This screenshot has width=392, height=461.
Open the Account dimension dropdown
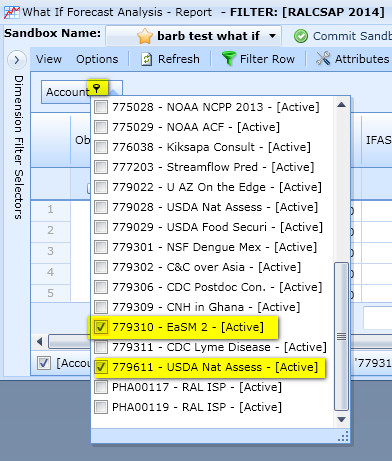[82, 92]
